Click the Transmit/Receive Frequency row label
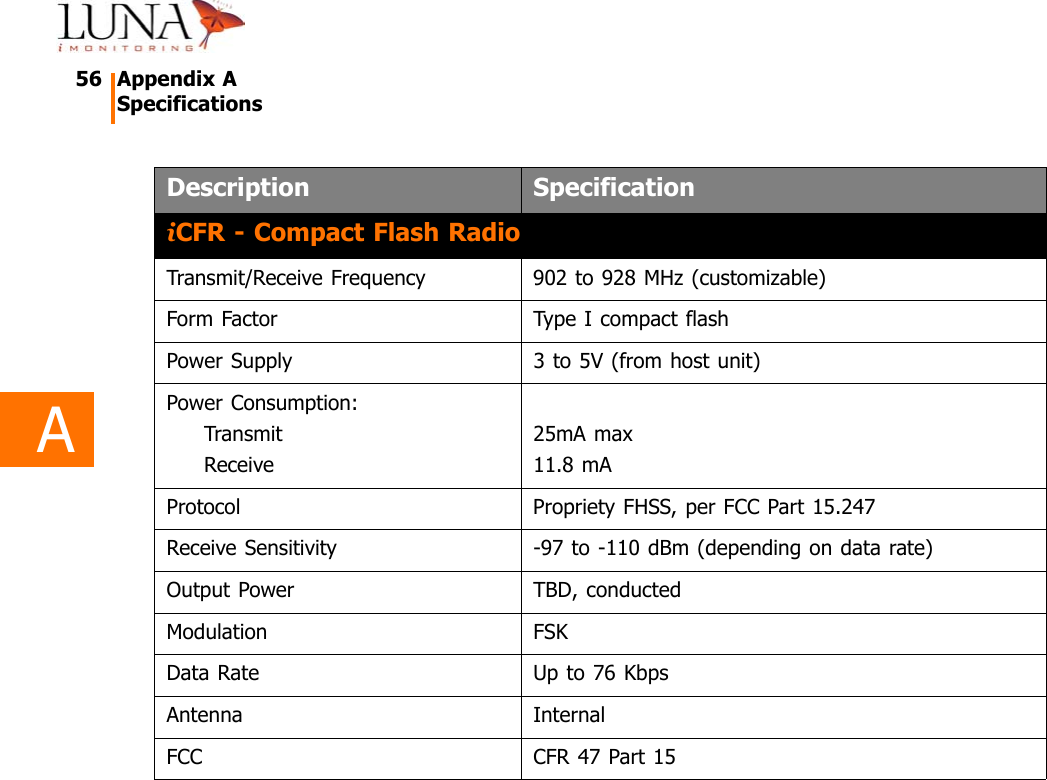The width and height of the screenshot is (1047, 780). (295, 278)
